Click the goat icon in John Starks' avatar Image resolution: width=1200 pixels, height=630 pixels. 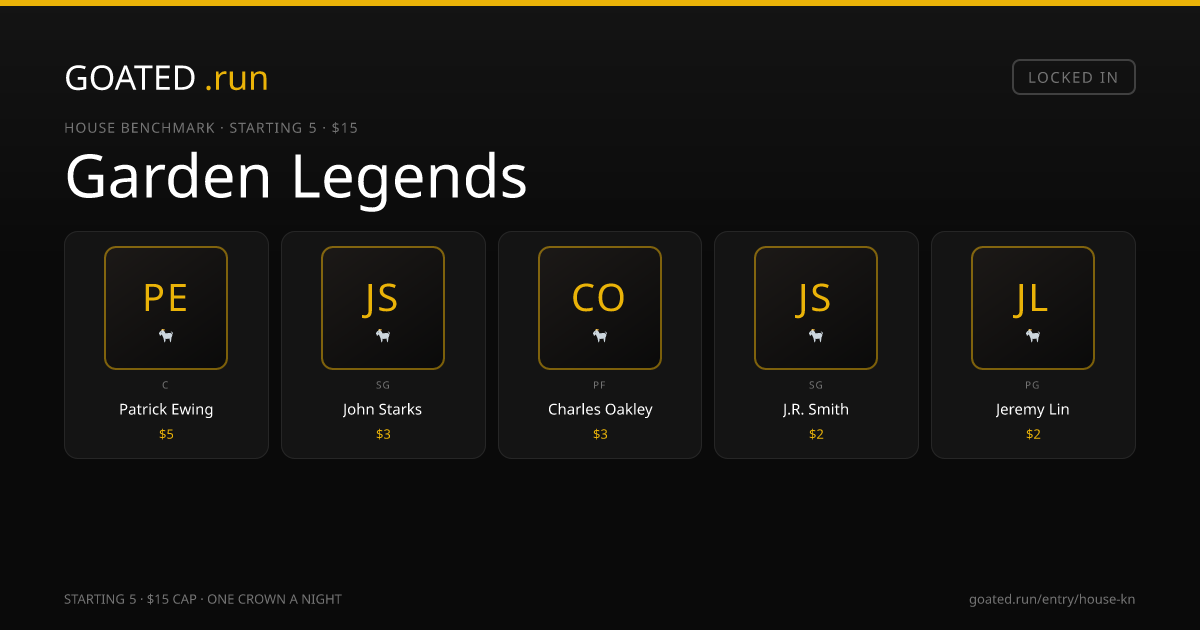pyautogui.click(x=383, y=336)
